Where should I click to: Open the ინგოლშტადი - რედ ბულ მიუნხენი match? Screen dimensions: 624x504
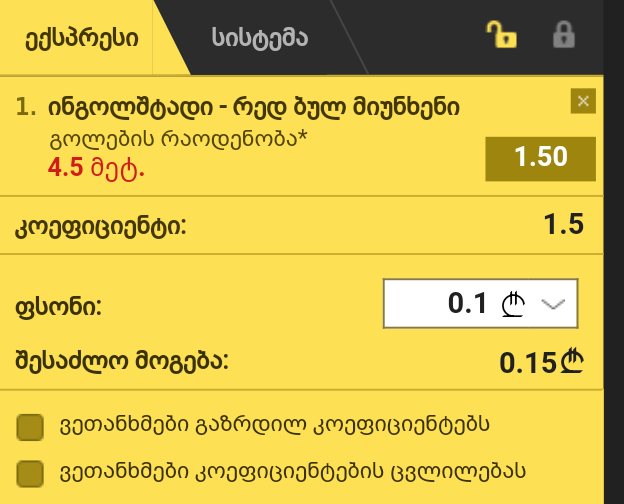254,107
